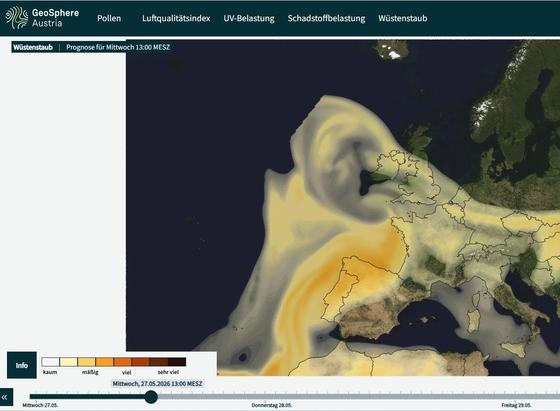This screenshot has height=411, width=560.
Task: Click the 'kaum' white legend swatch
Action: coord(50,362)
